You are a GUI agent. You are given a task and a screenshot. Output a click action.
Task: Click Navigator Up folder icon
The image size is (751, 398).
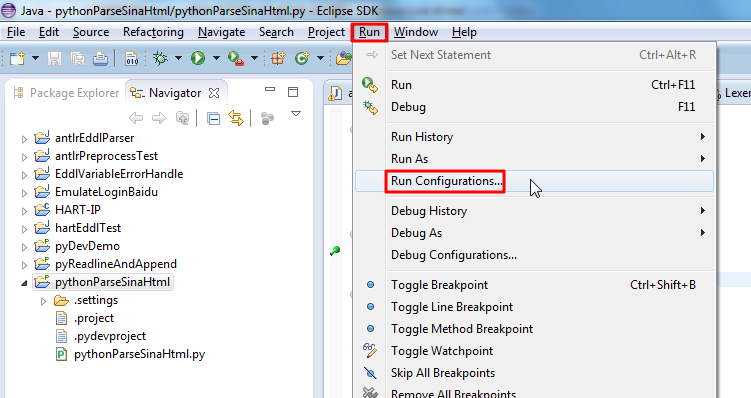(x=182, y=118)
